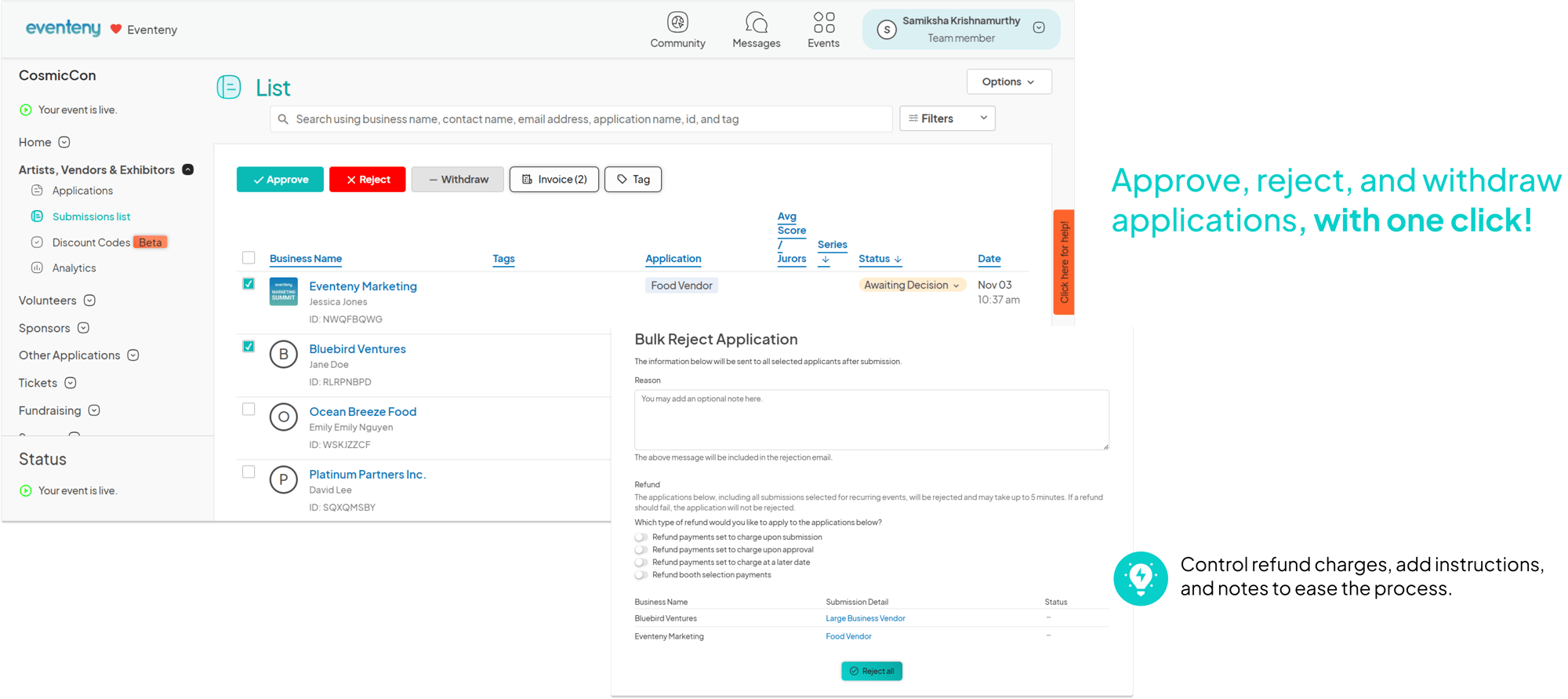Expand the Sponsors sidebar section
Screen dimensions: 1568x699
pyautogui.click(x=83, y=328)
